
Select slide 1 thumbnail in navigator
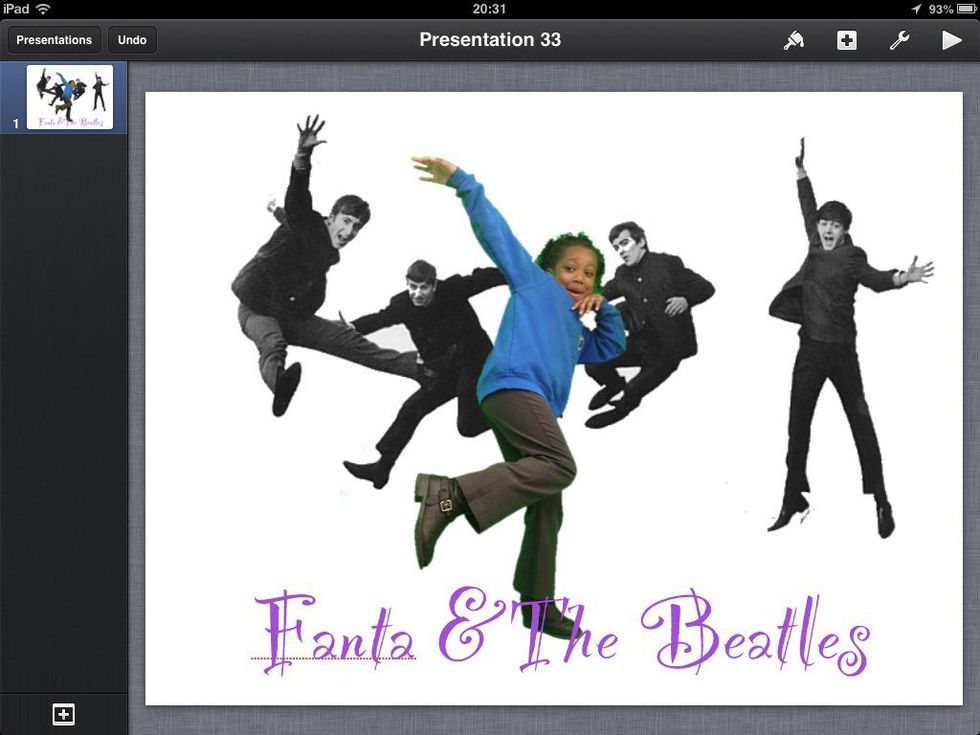69,97
